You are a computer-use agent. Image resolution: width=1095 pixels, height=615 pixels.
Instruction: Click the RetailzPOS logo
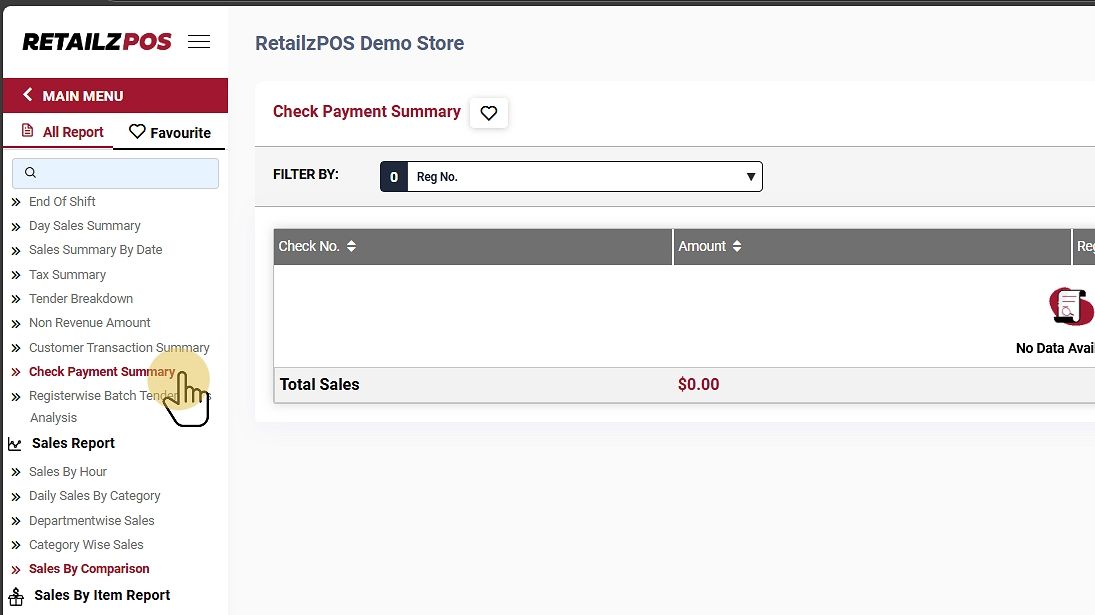pos(97,42)
